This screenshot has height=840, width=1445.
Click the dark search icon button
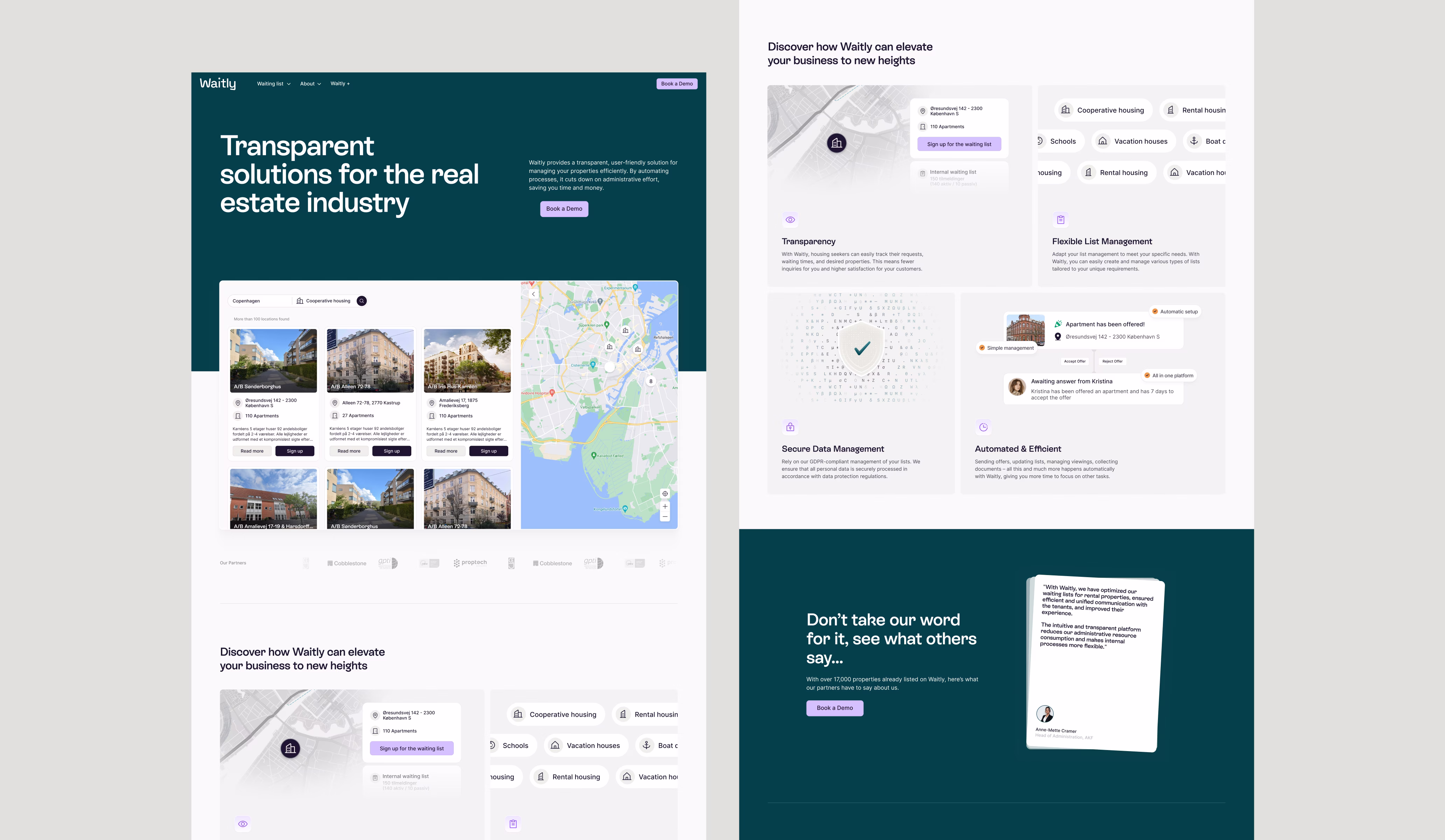point(362,301)
